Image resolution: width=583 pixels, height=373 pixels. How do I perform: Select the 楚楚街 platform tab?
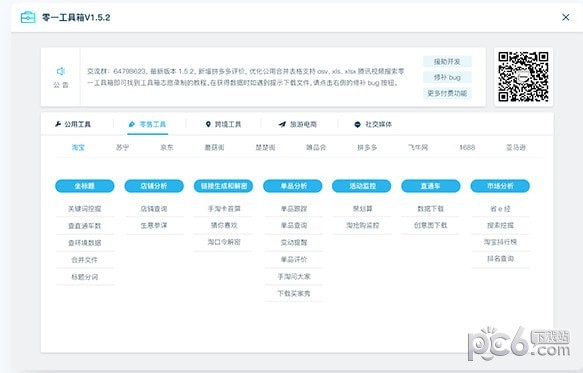(x=265, y=147)
